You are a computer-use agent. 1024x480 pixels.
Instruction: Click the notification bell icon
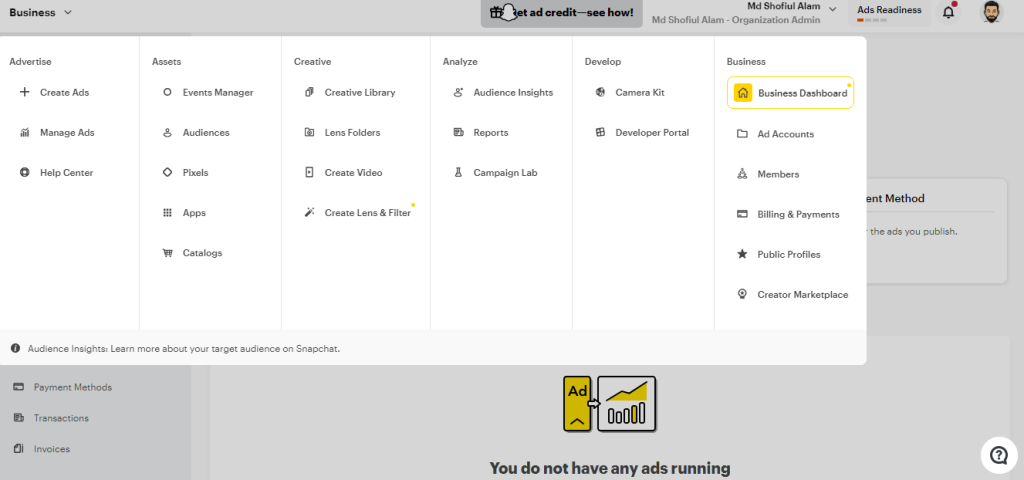pyautogui.click(x=948, y=13)
